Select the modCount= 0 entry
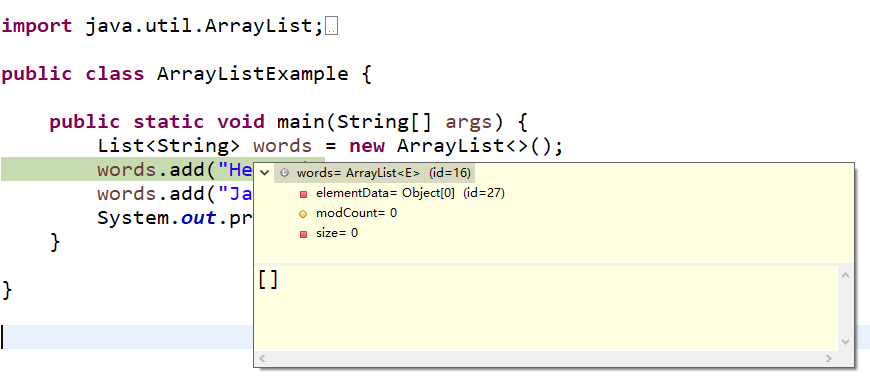This screenshot has width=870, height=381. [356, 213]
